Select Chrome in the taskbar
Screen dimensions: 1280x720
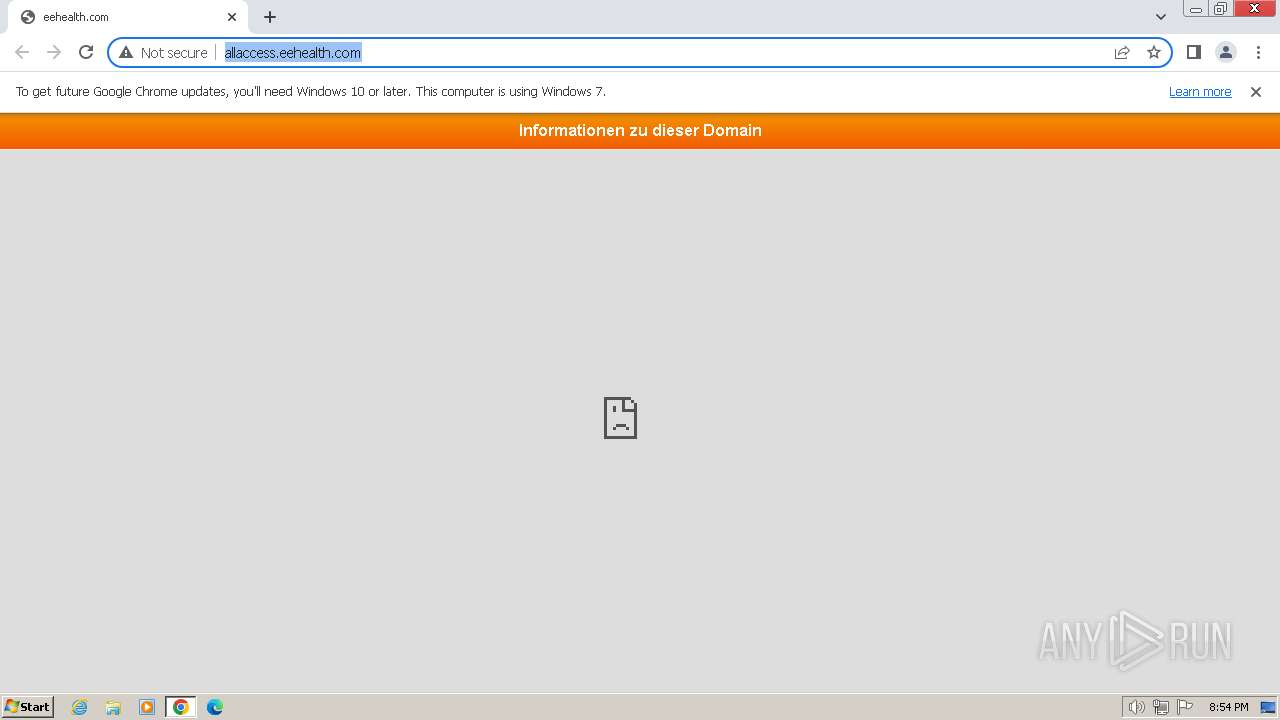pyautogui.click(x=180, y=707)
